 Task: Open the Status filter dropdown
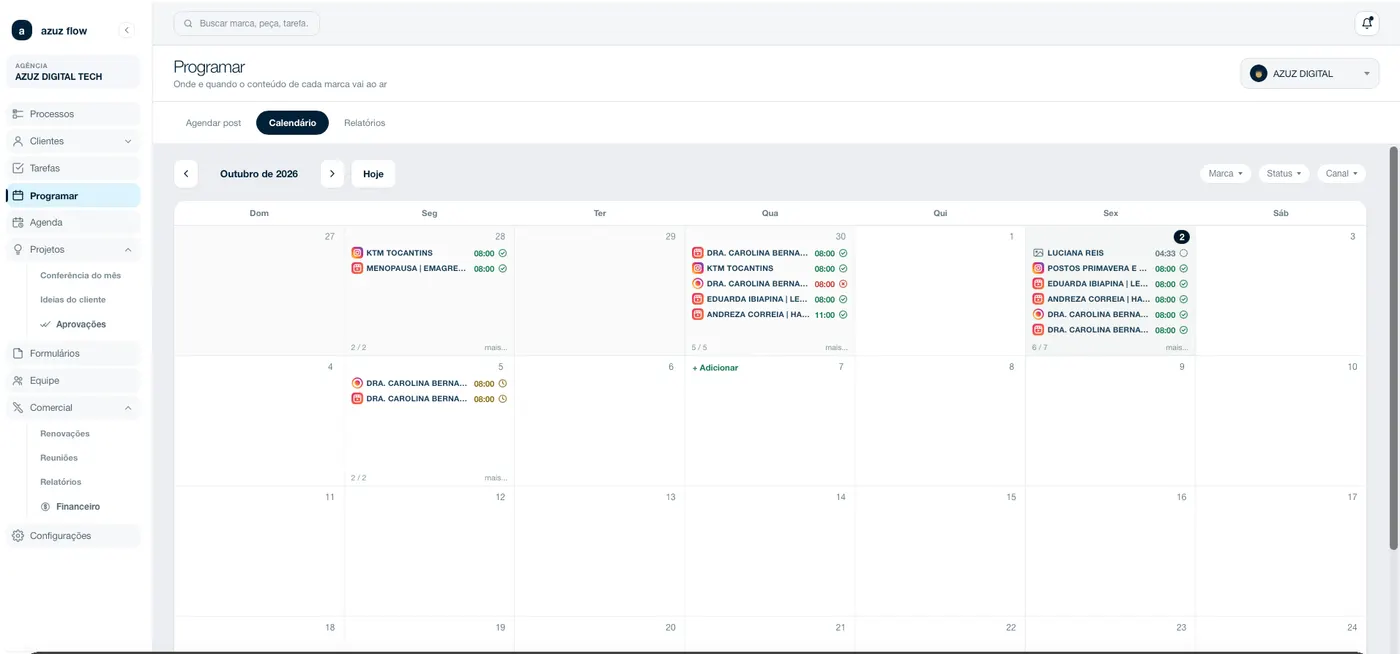coord(1284,174)
